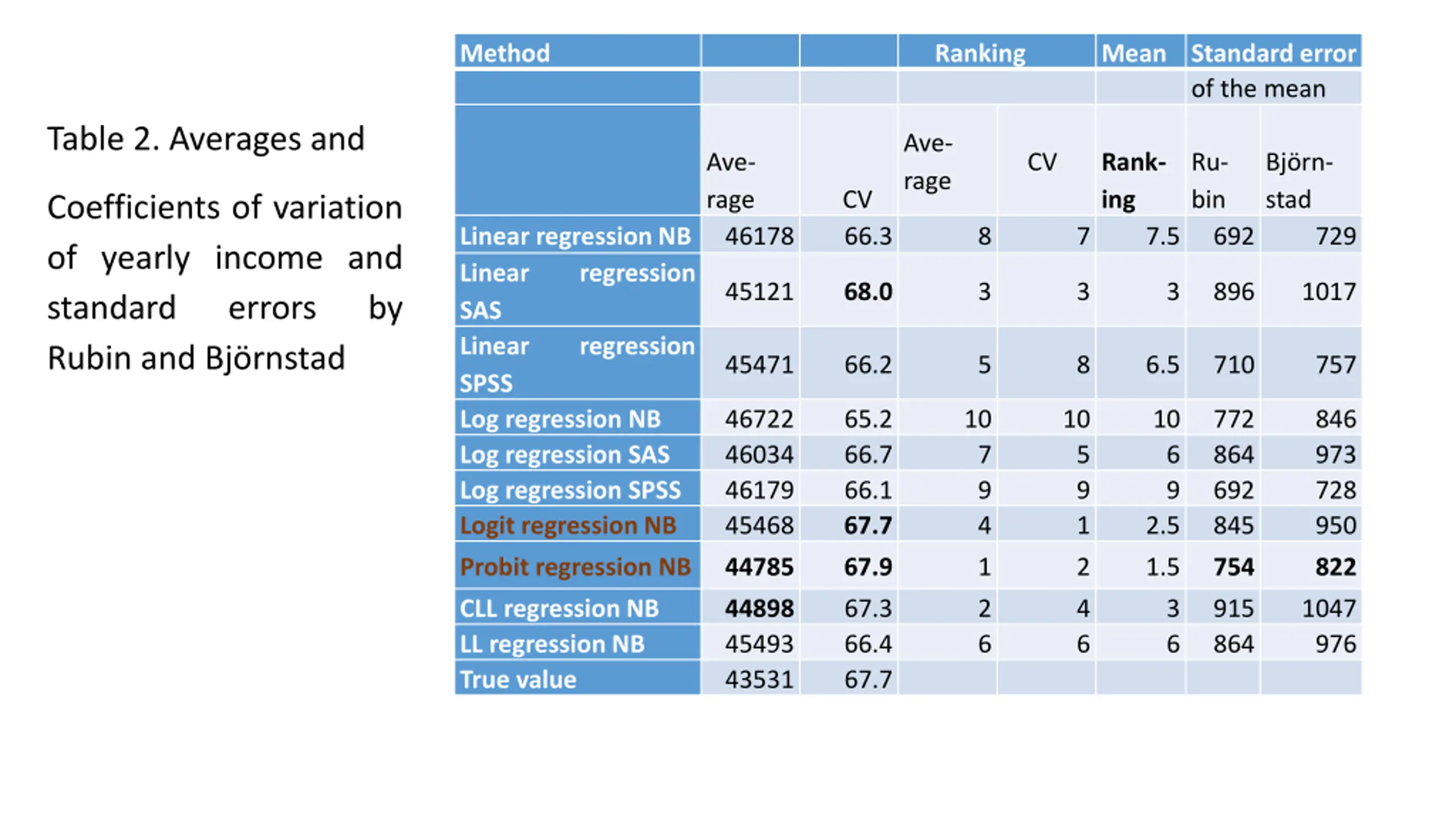Image resolution: width=1456 pixels, height=819 pixels.
Task: Click the CV value 67.3
Action: tap(868, 607)
